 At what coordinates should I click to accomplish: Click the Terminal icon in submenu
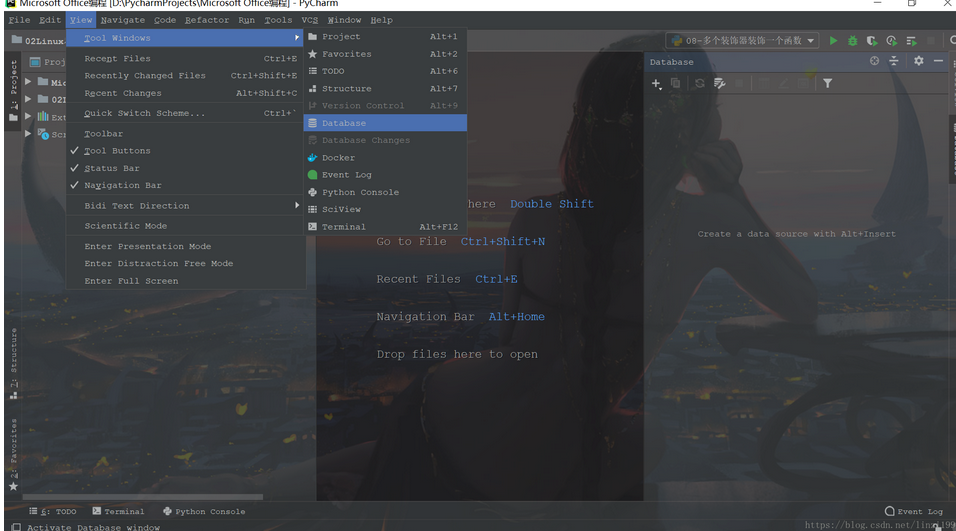point(313,227)
